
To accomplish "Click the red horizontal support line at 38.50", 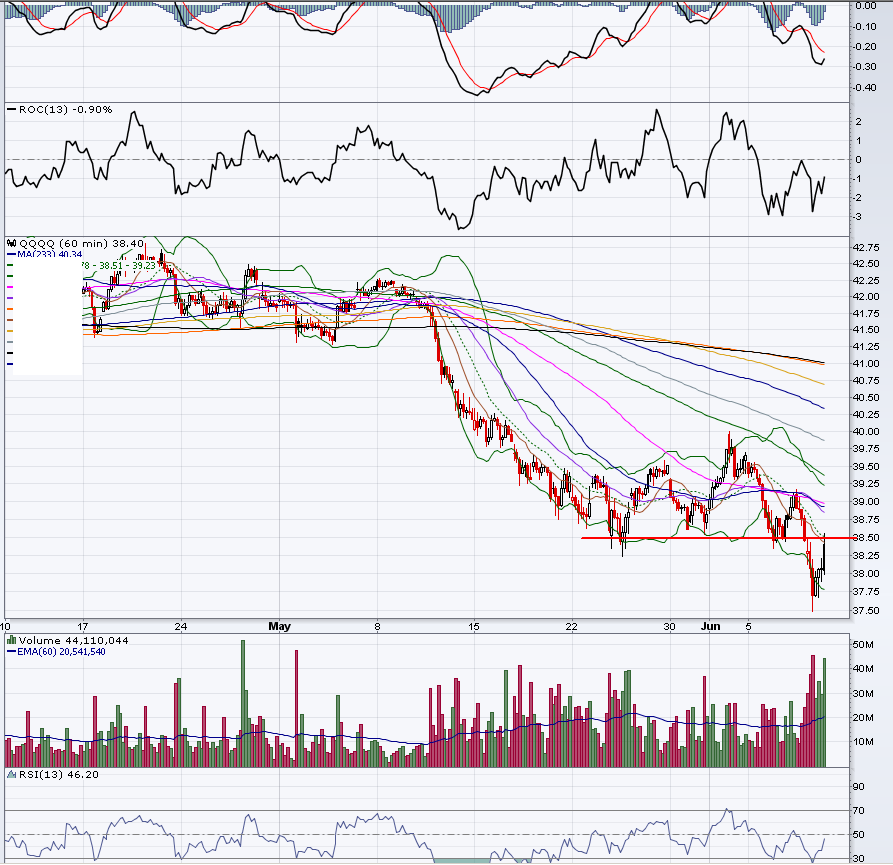I will tap(718, 538).
